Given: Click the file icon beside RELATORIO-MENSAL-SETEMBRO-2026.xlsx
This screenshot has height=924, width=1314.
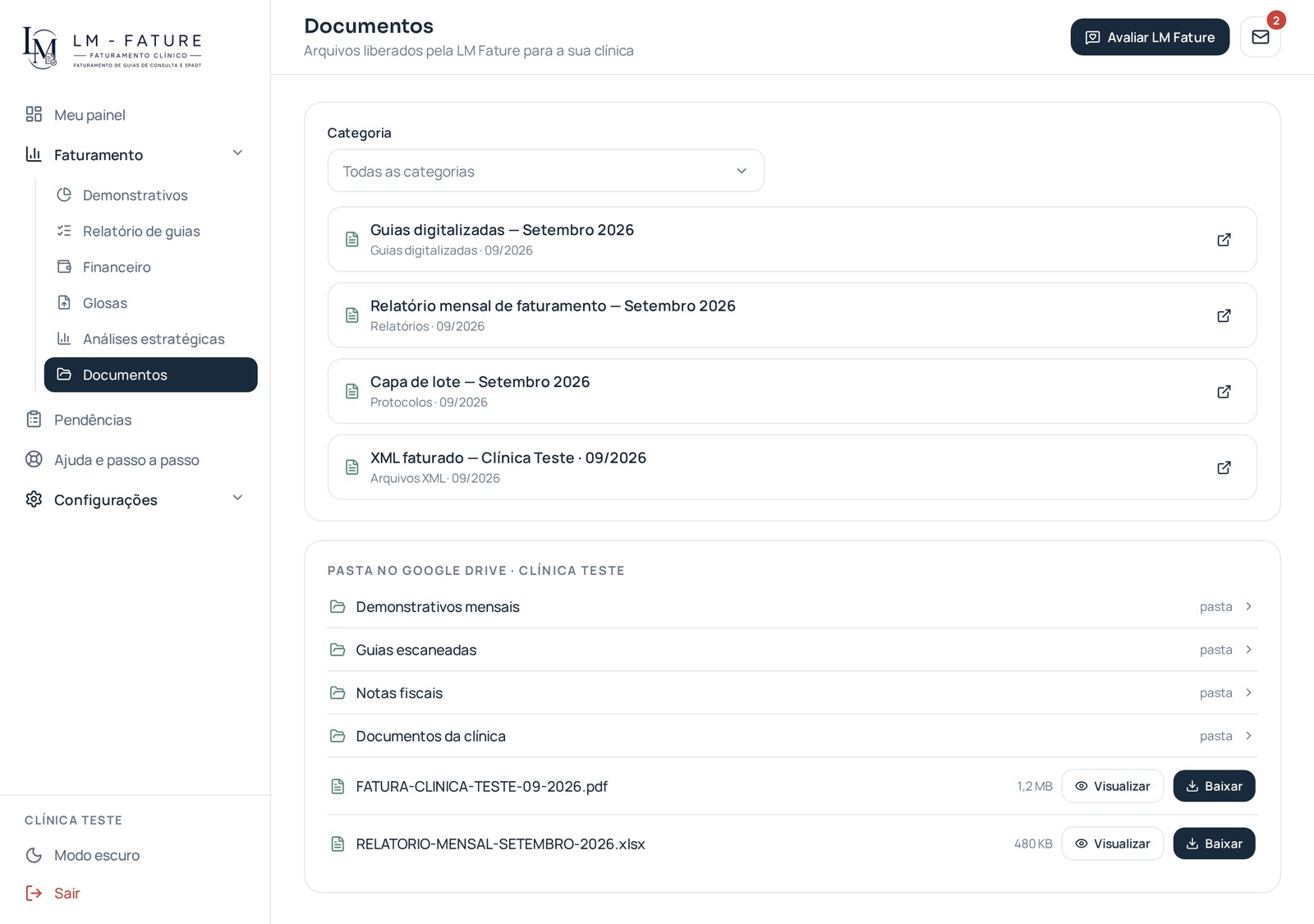Looking at the screenshot, I should point(338,844).
